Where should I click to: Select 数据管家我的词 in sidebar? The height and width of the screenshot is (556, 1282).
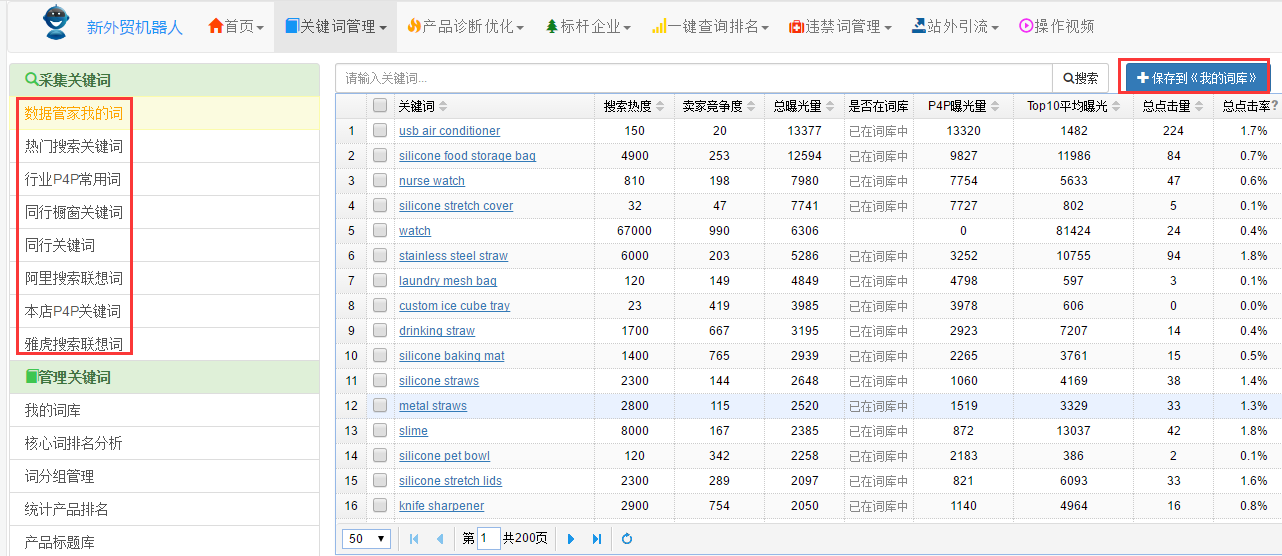[165, 114]
